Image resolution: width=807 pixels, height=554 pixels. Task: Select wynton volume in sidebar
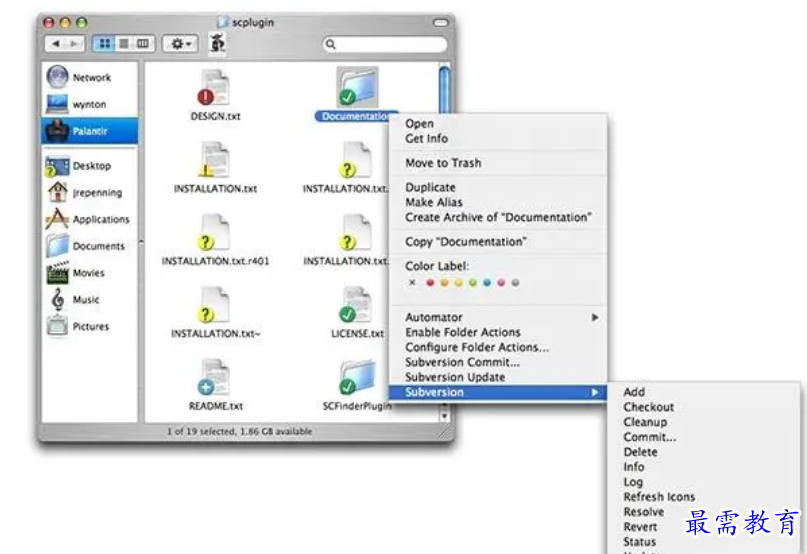pos(89,104)
